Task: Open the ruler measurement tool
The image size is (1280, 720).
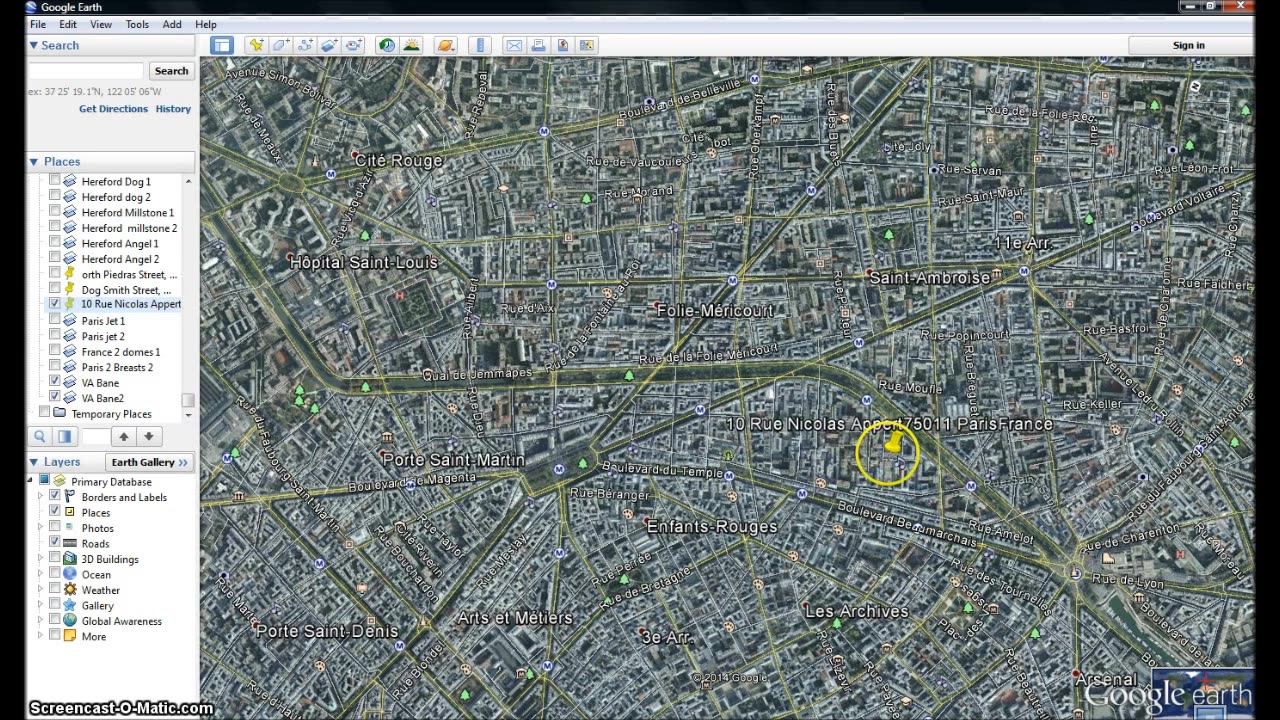Action: (481, 45)
